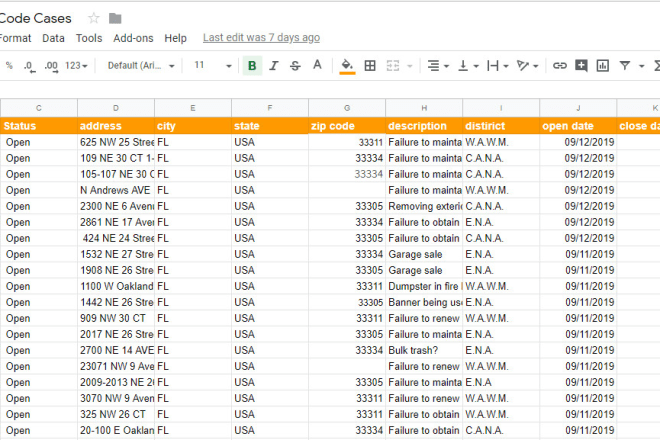The image size is (660, 440).
Task: Select the '2700 NE 14 AVE' address cell
Action: click(116, 350)
